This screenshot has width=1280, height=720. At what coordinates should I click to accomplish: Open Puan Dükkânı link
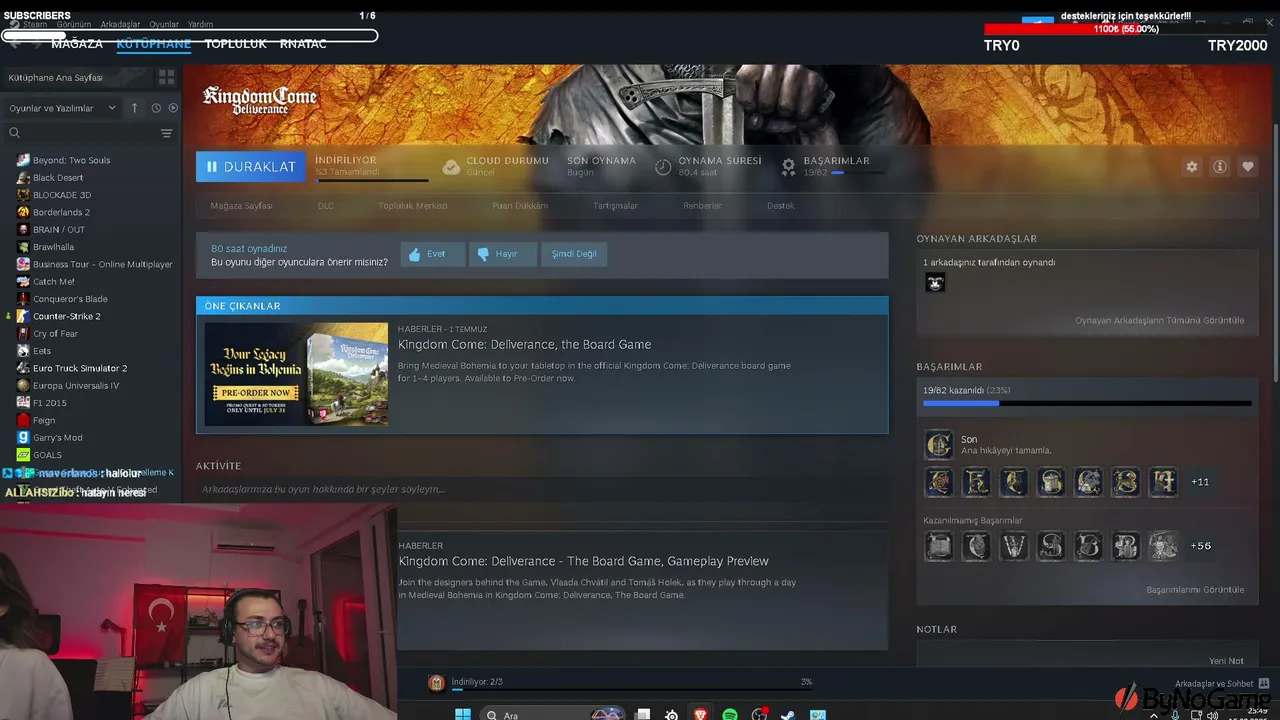click(x=520, y=206)
